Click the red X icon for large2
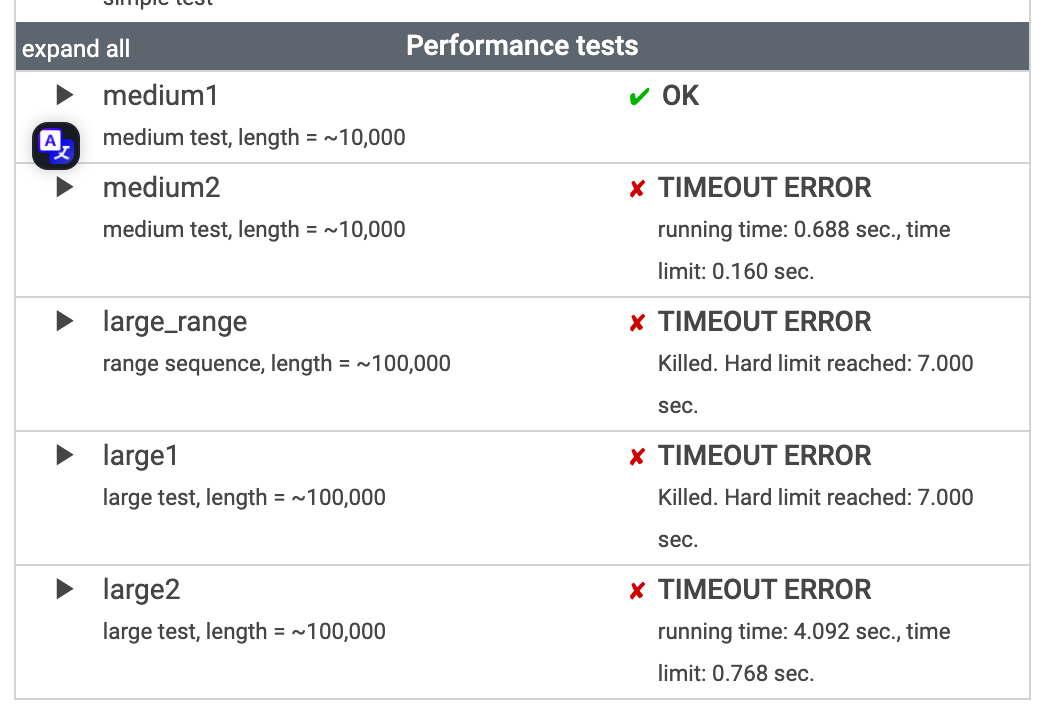The height and width of the screenshot is (716, 1050). [637, 591]
